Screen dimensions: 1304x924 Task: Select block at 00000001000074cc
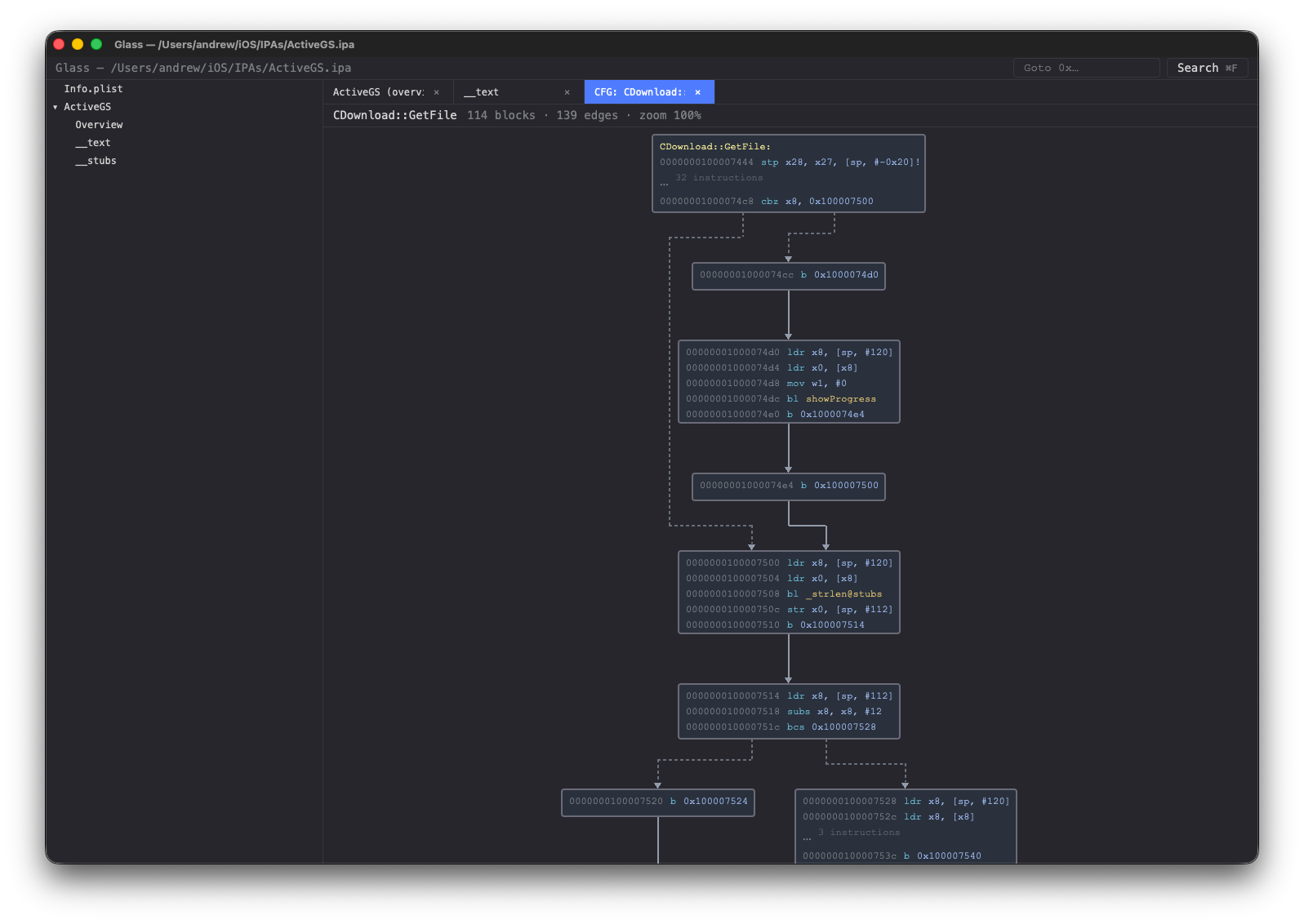click(x=789, y=276)
